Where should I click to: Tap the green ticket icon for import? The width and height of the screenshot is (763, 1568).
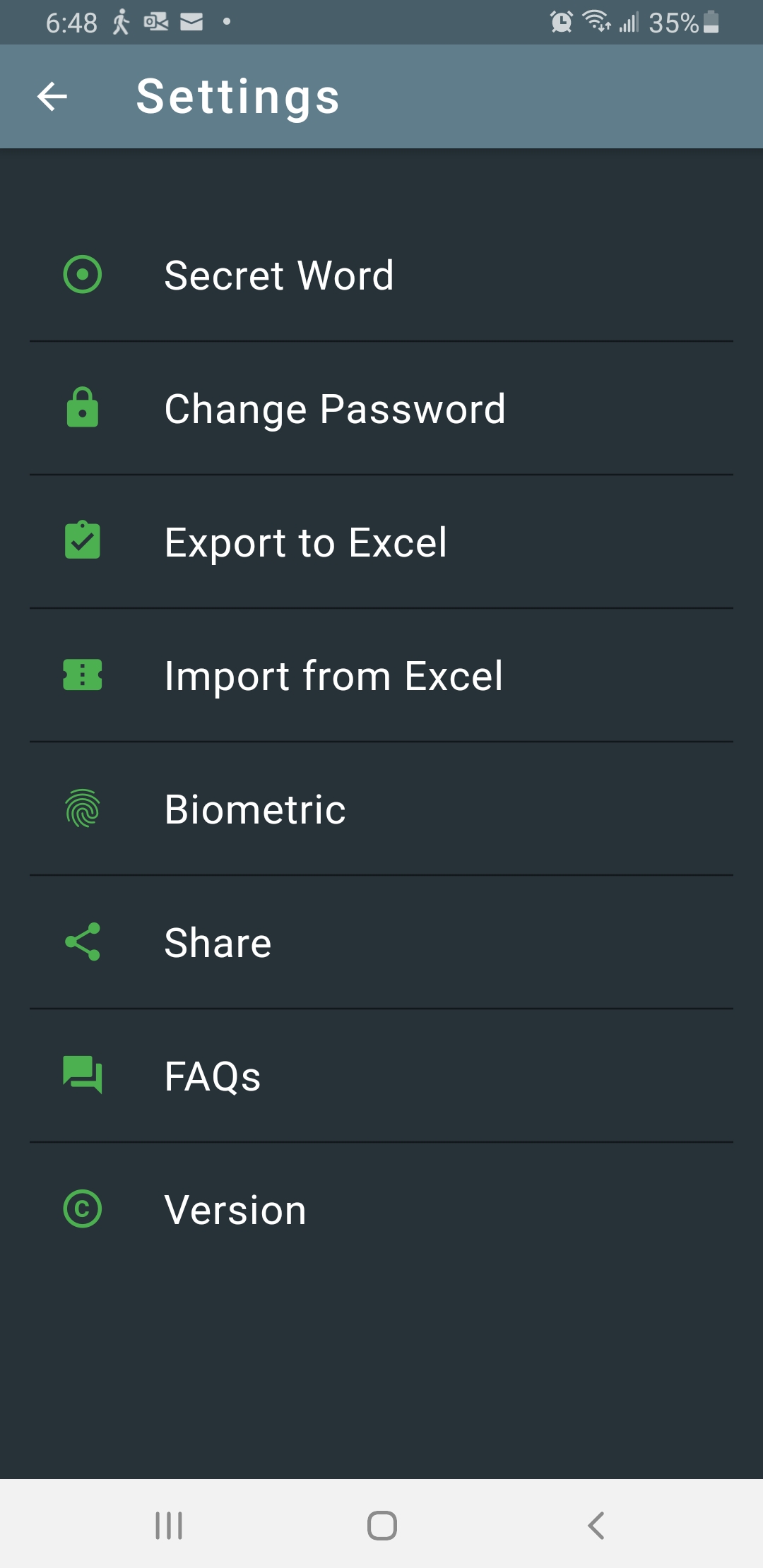coord(83,675)
